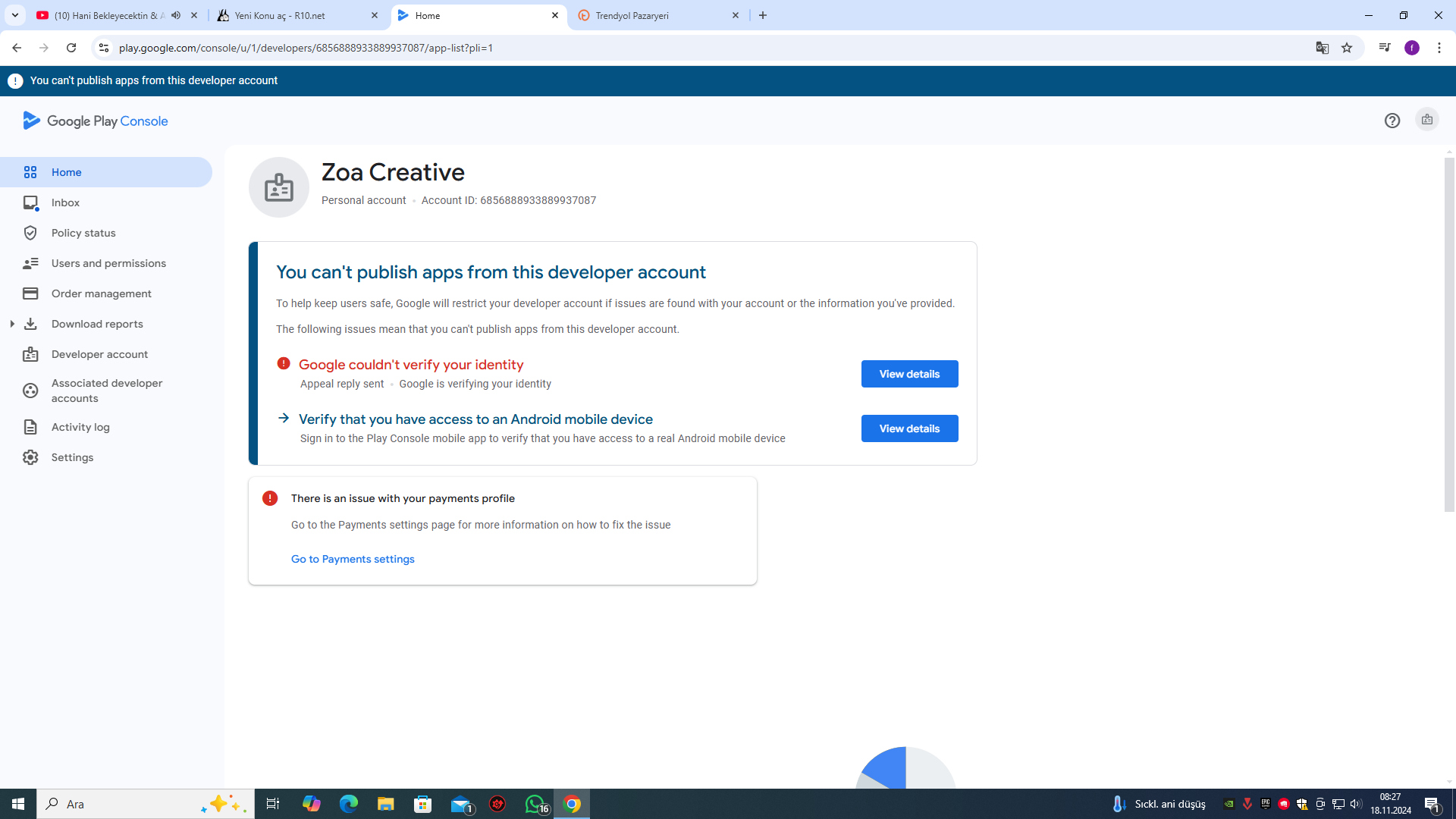Image resolution: width=1456 pixels, height=819 pixels.
Task: Switch to the Trendyol Pazaryeri tab
Action: [659, 15]
